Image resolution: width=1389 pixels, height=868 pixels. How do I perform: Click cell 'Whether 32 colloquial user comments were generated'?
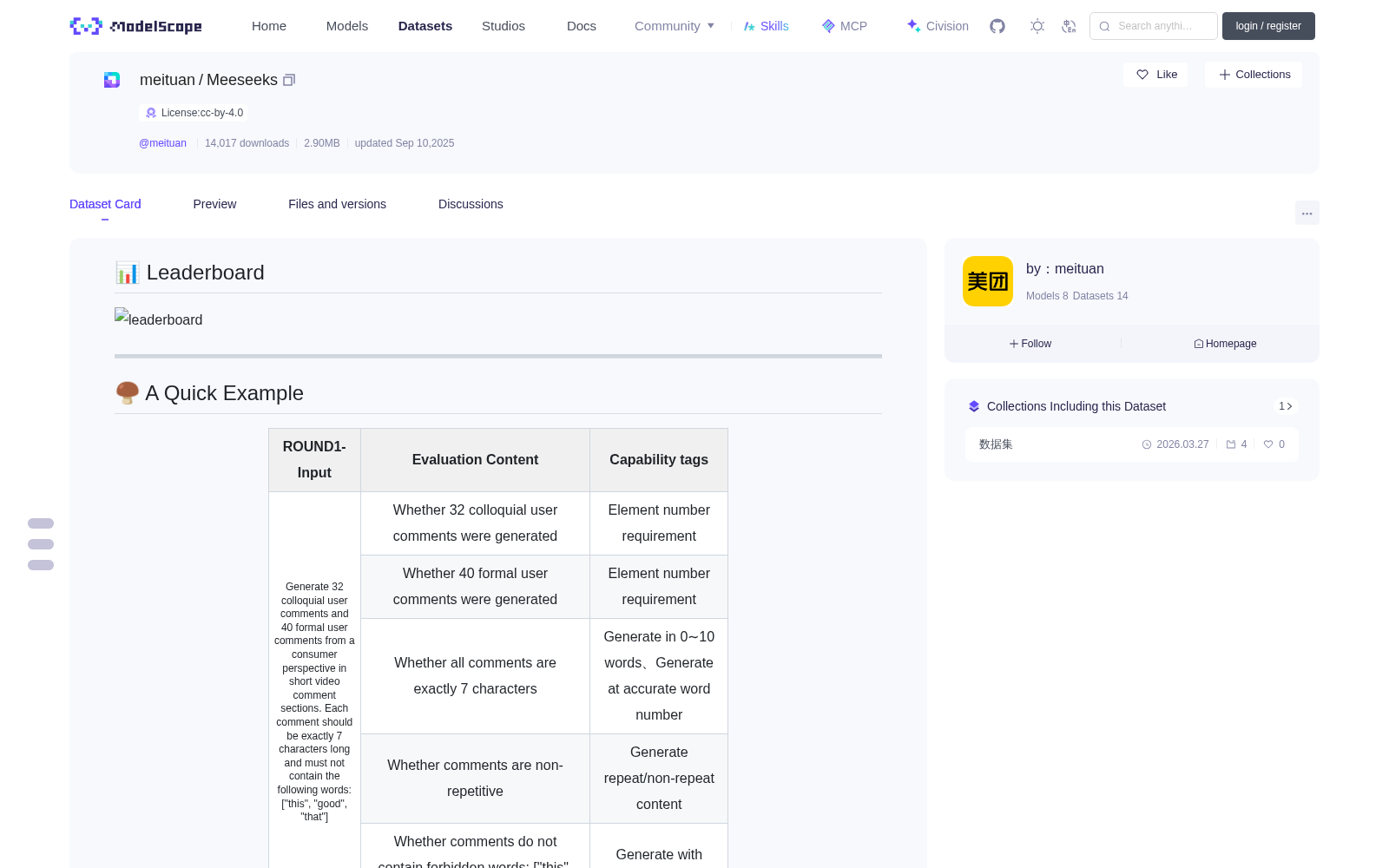pos(475,523)
